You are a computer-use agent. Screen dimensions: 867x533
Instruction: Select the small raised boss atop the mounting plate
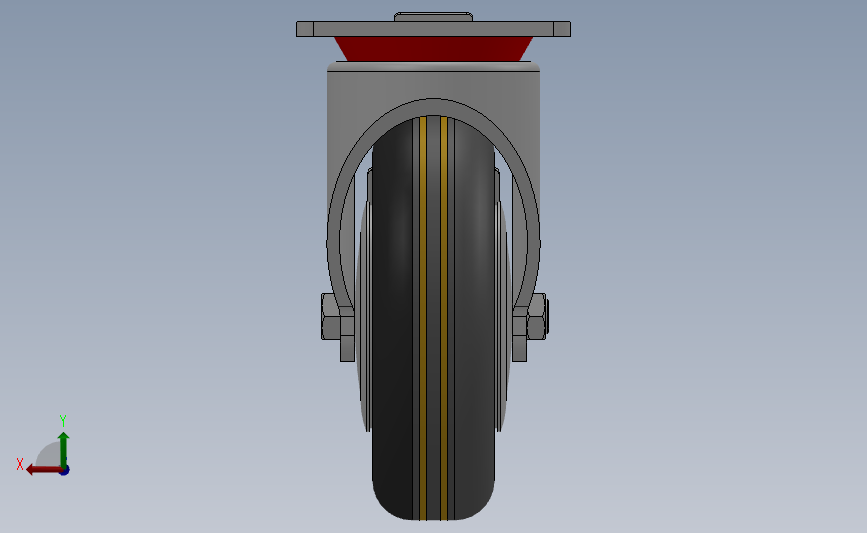click(434, 17)
